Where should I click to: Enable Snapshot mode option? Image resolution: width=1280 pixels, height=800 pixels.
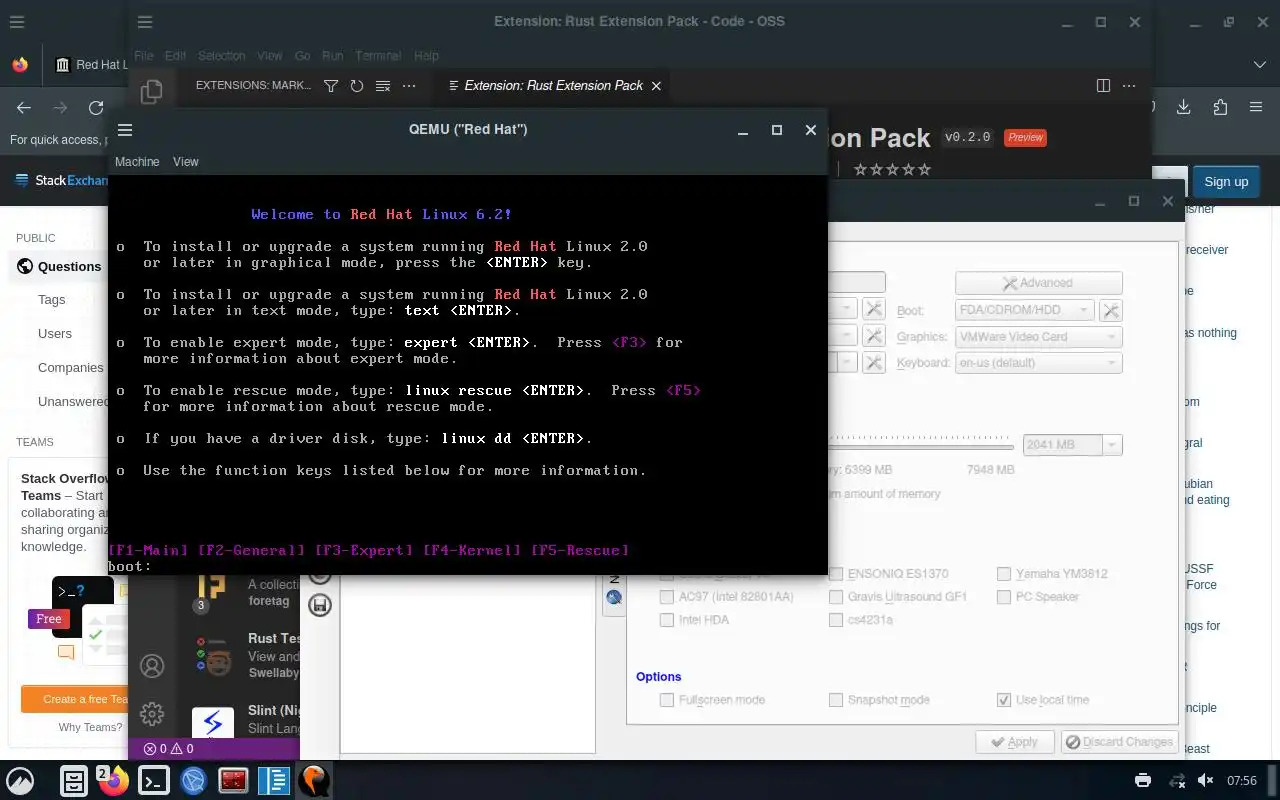click(x=836, y=700)
